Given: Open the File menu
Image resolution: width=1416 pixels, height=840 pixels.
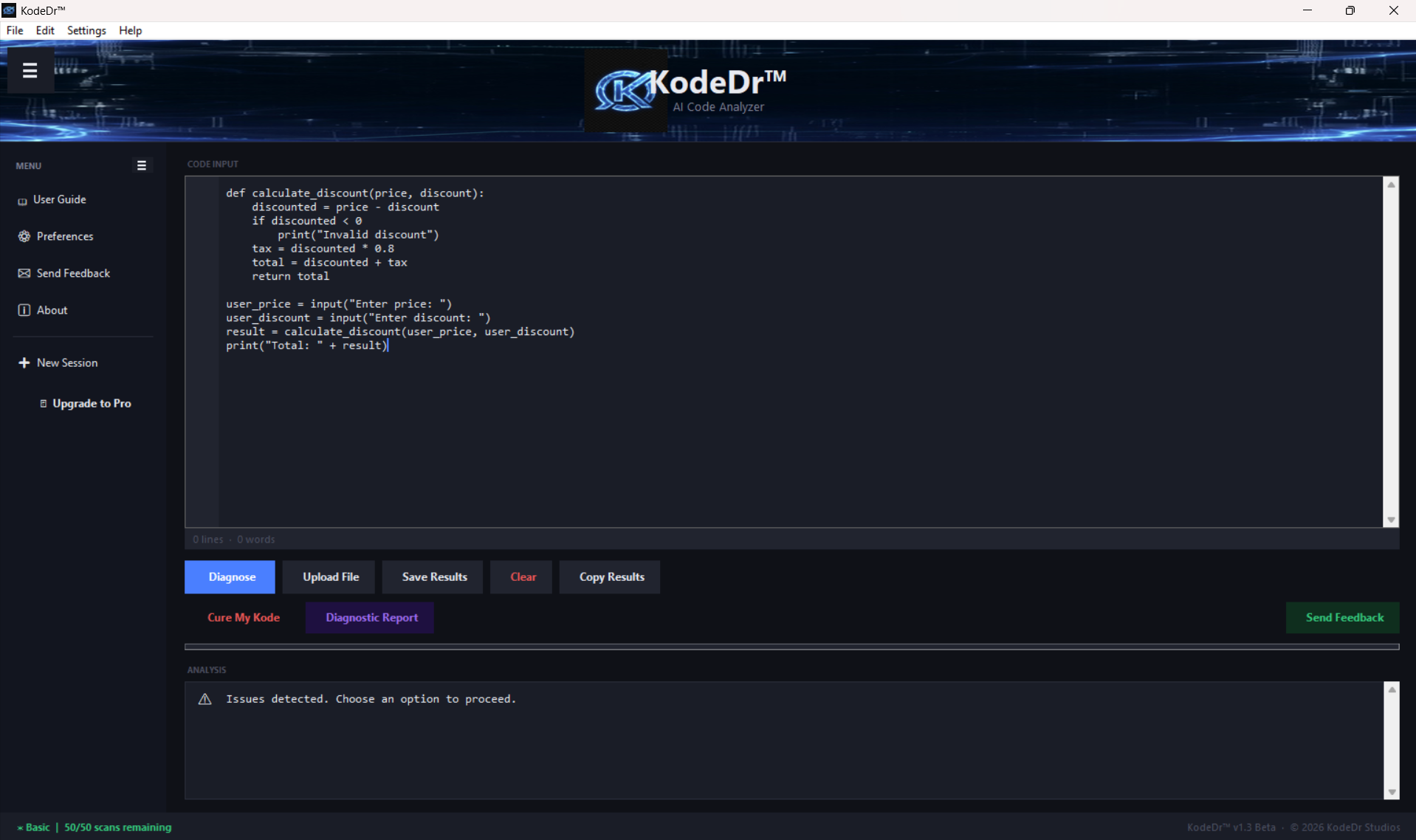Looking at the screenshot, I should (15, 30).
